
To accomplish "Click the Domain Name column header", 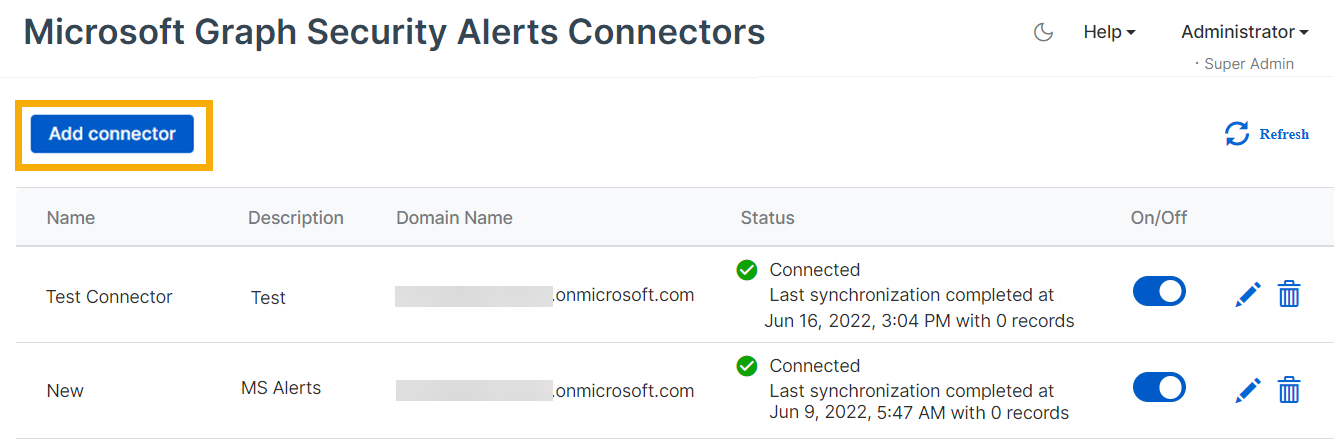I will pos(454,218).
